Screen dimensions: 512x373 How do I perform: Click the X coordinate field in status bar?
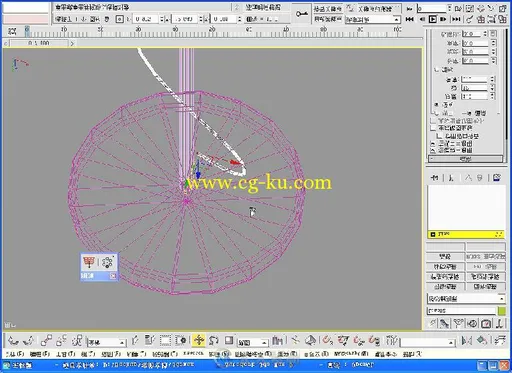(x=146, y=19)
